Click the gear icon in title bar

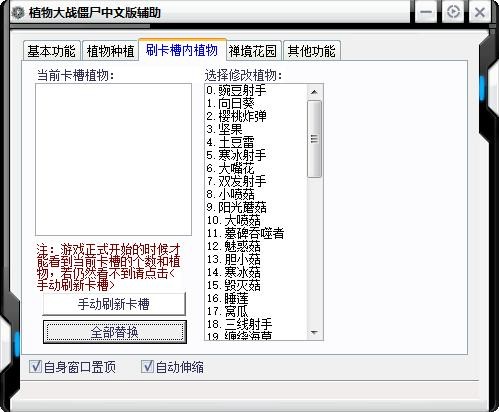click(18, 13)
